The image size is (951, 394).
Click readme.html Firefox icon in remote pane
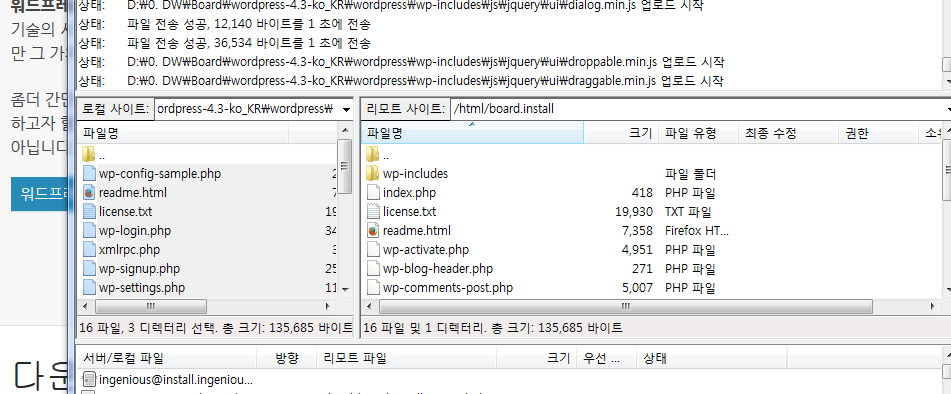373,230
